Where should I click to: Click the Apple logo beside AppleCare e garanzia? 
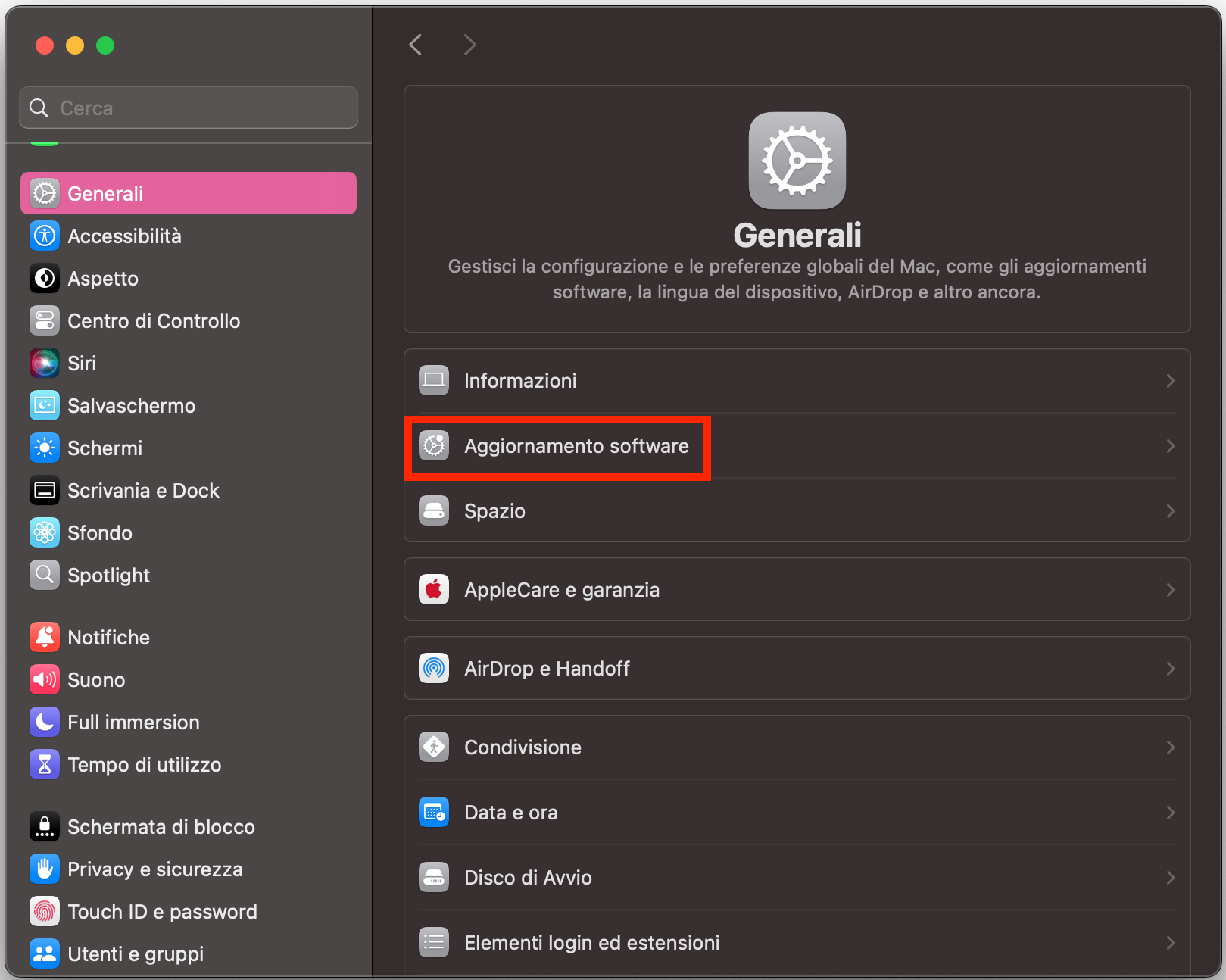click(434, 589)
